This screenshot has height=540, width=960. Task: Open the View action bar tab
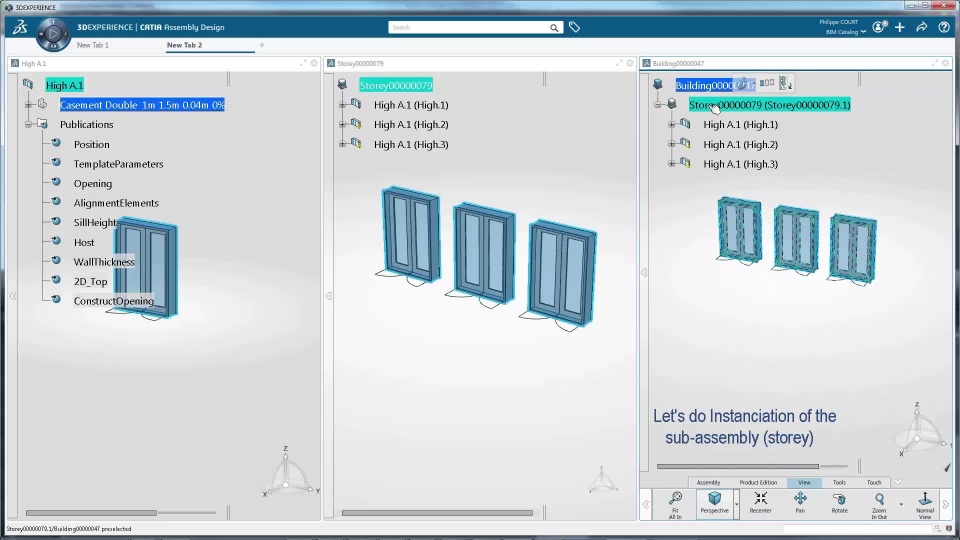tap(804, 482)
